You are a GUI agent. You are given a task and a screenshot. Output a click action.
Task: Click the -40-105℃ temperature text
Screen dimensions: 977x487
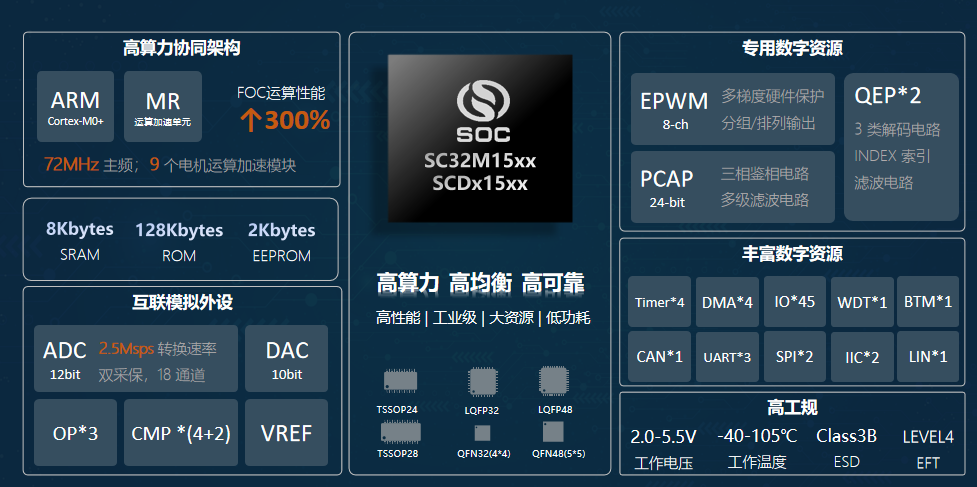coord(757,436)
